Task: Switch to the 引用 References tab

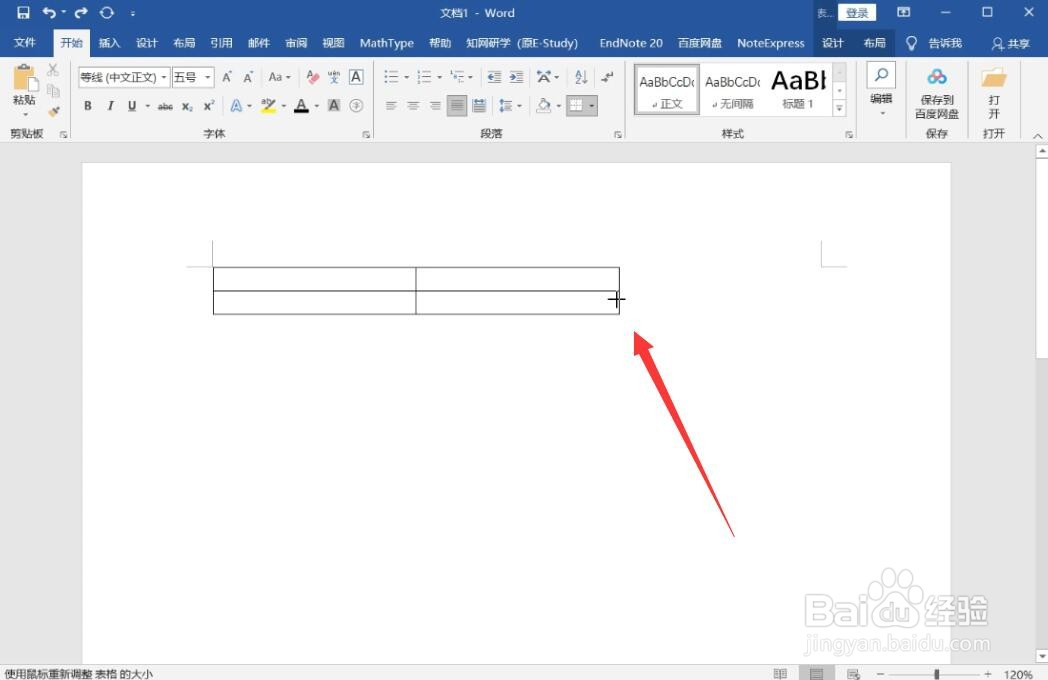Action: click(221, 43)
